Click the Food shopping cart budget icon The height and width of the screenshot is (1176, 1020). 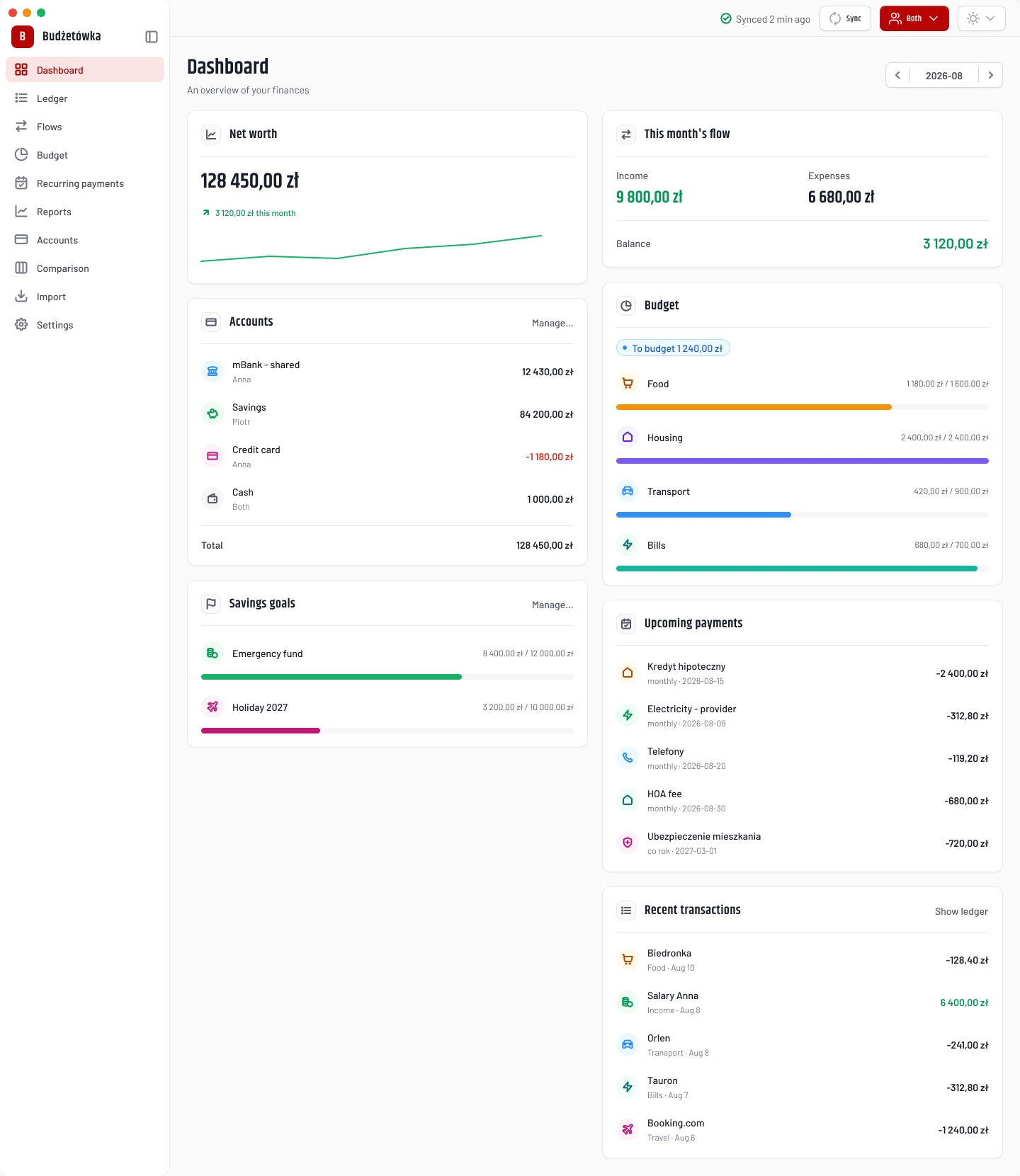click(x=628, y=384)
